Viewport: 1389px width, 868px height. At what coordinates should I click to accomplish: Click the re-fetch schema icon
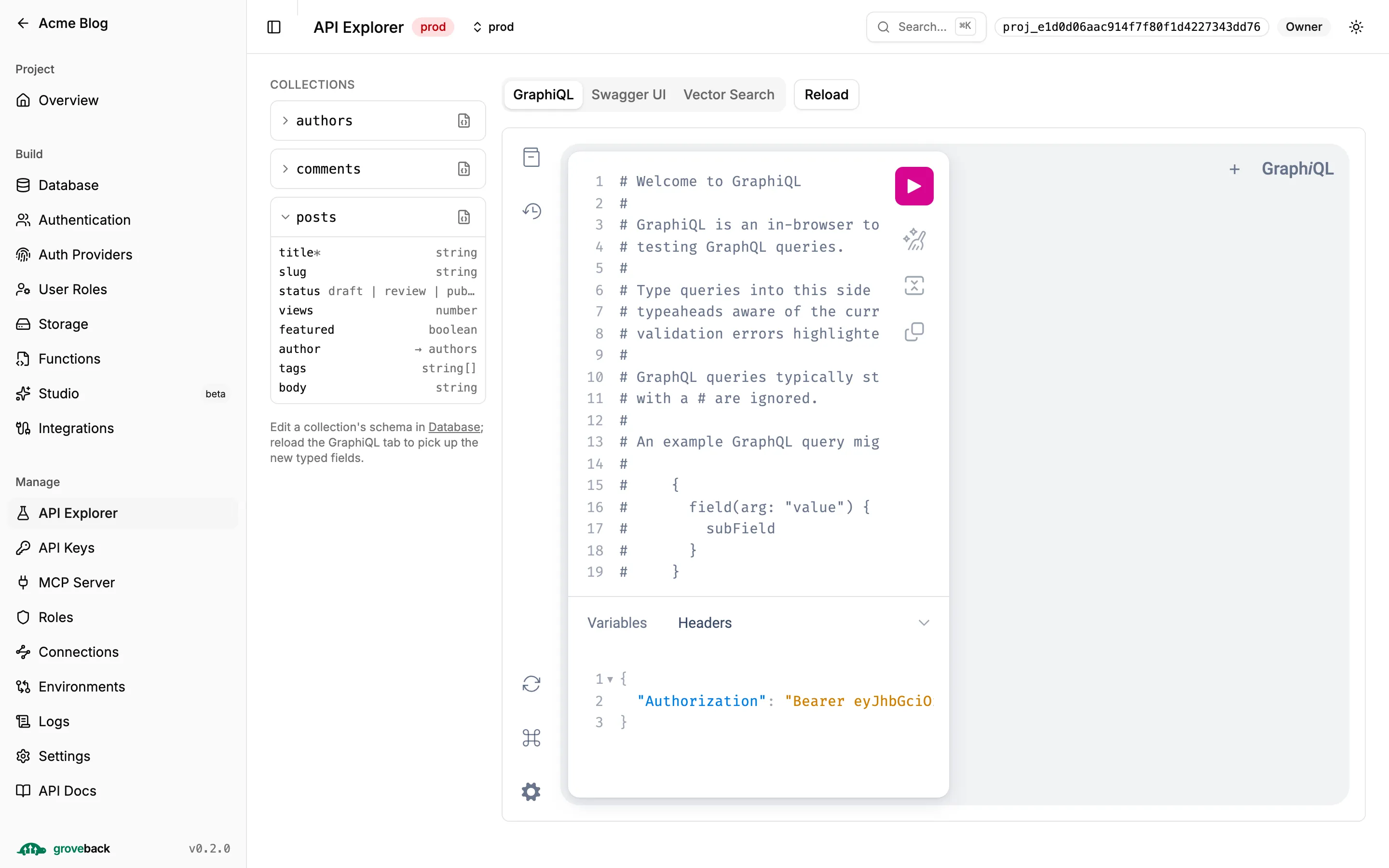[x=531, y=684]
